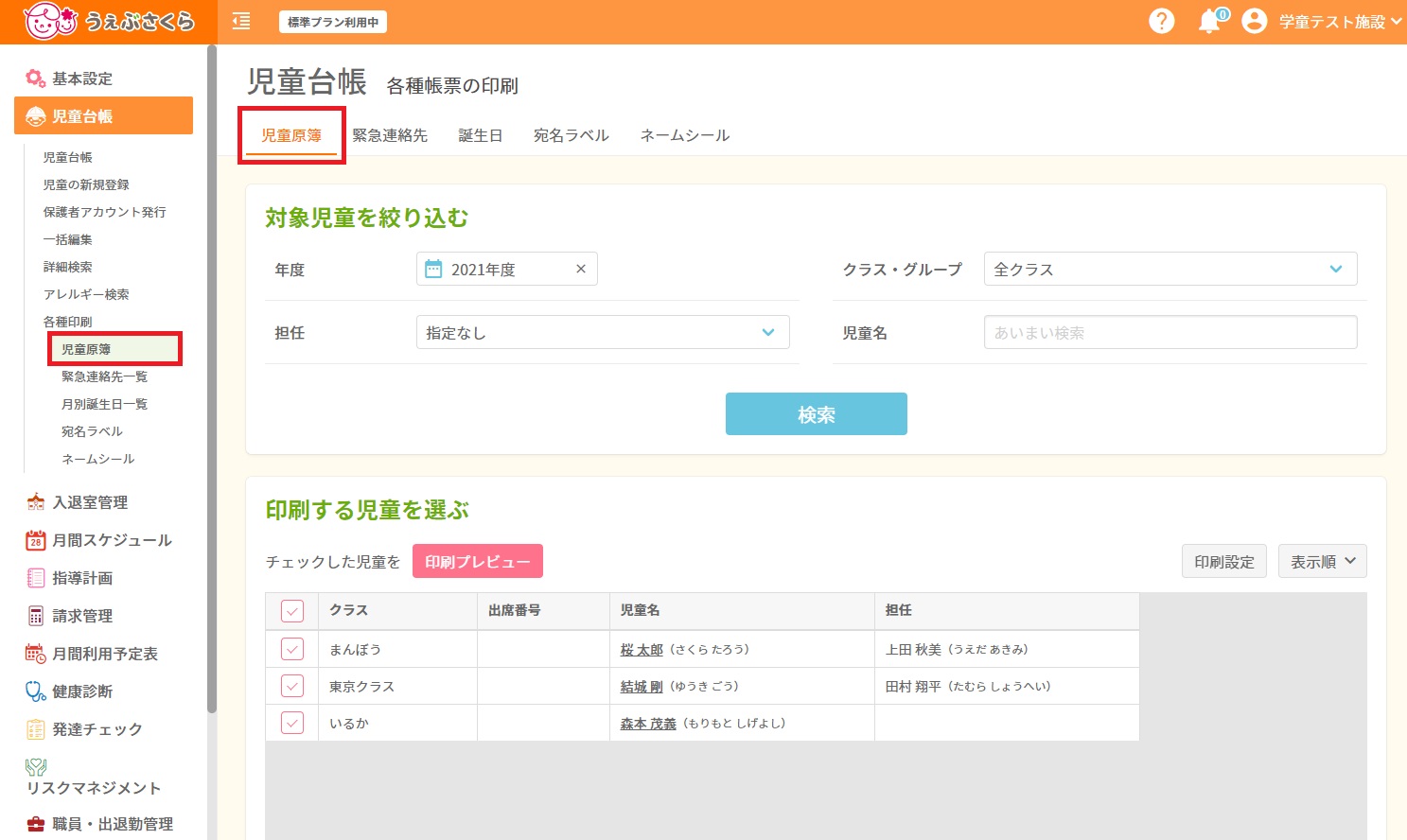Click the 標準プラン利用中 badge
This screenshot has height=840, width=1407.
(333, 22)
